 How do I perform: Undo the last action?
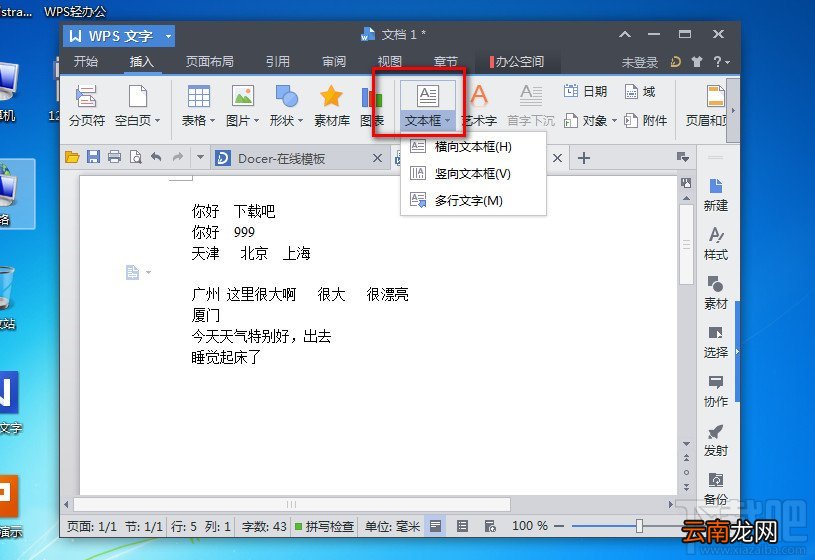[156, 157]
